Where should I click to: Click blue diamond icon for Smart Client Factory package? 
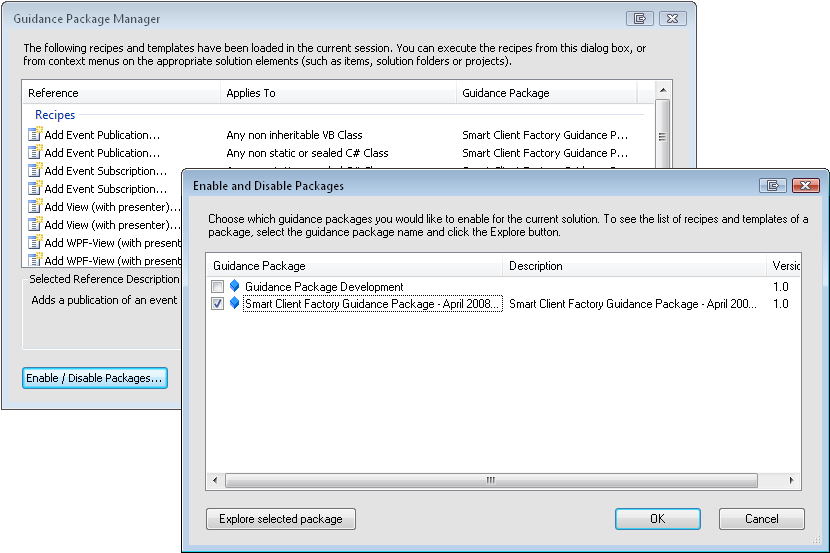click(234, 303)
